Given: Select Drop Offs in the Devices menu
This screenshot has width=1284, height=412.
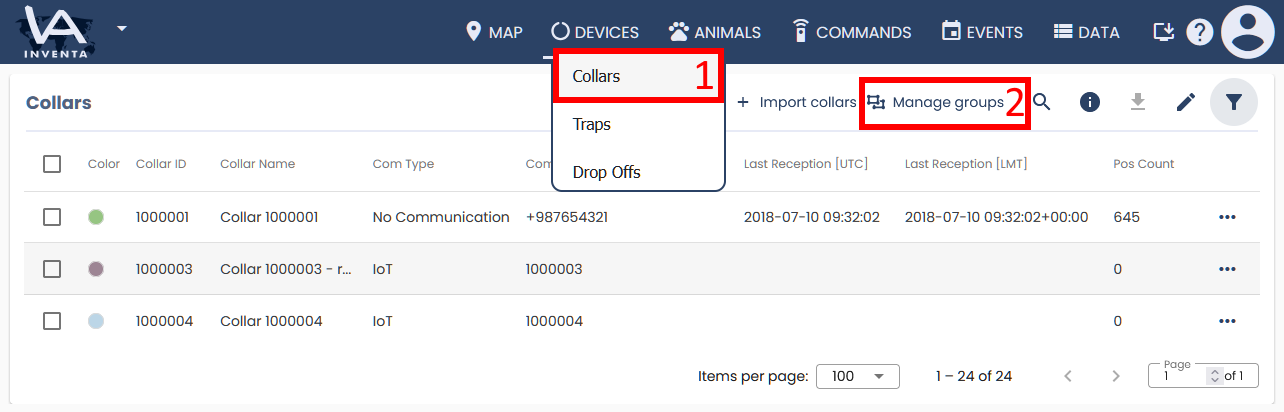Looking at the screenshot, I should pyautogui.click(x=606, y=172).
